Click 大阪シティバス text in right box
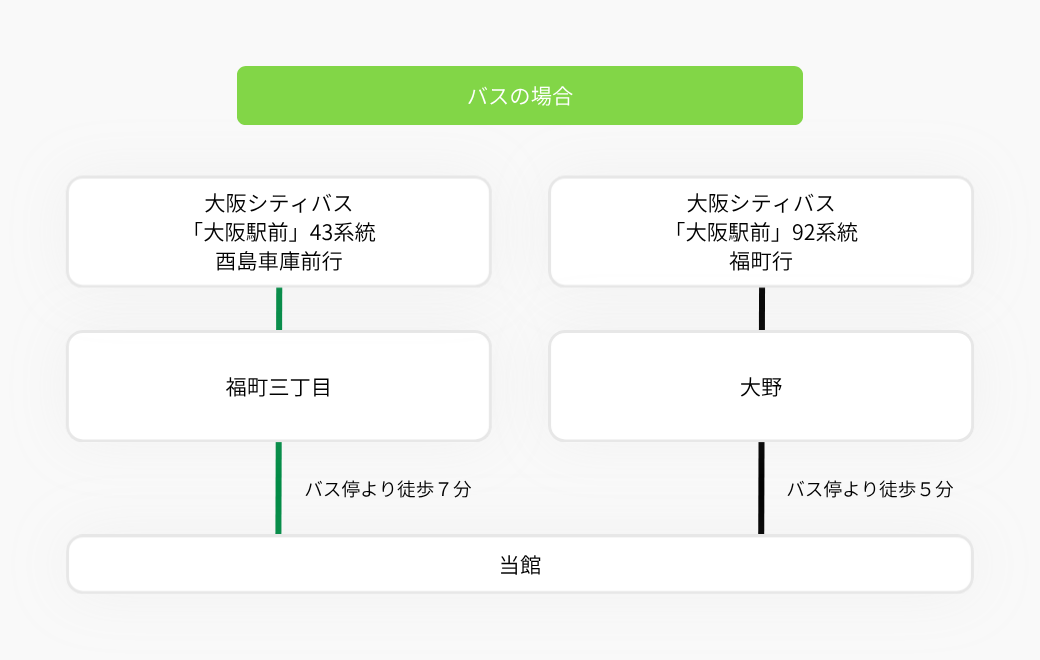Screen dimensions: 1040x660 click(761, 203)
